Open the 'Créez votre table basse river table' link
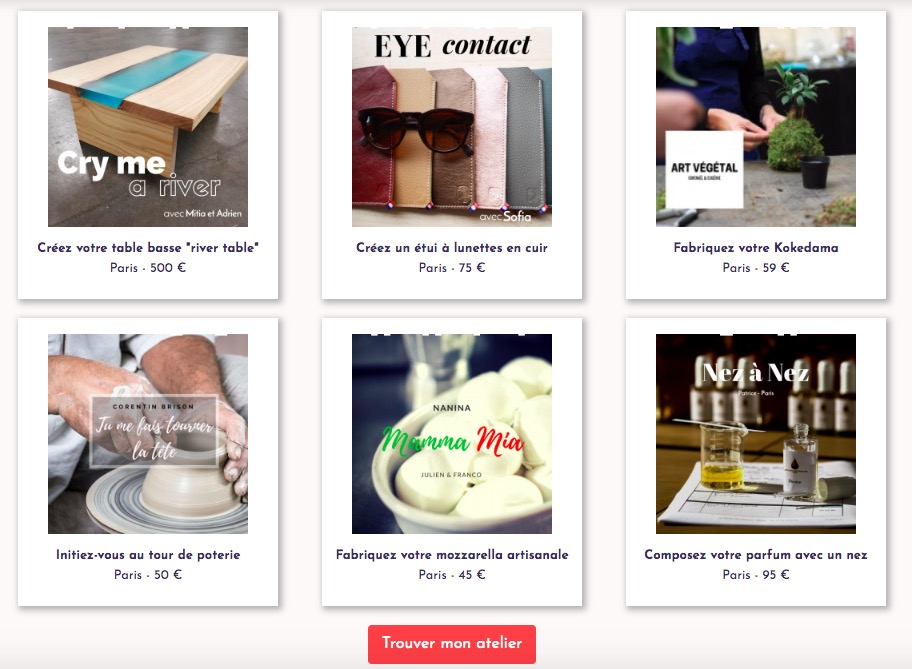Image resolution: width=912 pixels, height=669 pixels. 148,248
